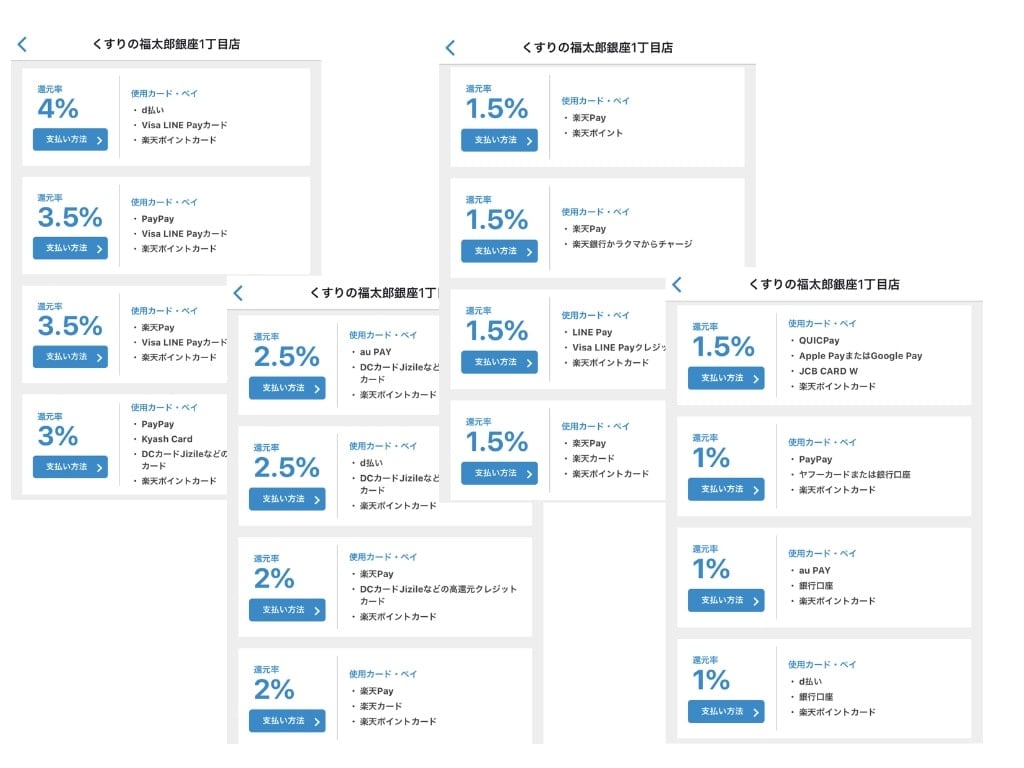Image resolution: width=1024 pixels, height=768 pixels.
Task: Open 支払い方法 for the 4% d払い offer
Action: pos(70,140)
